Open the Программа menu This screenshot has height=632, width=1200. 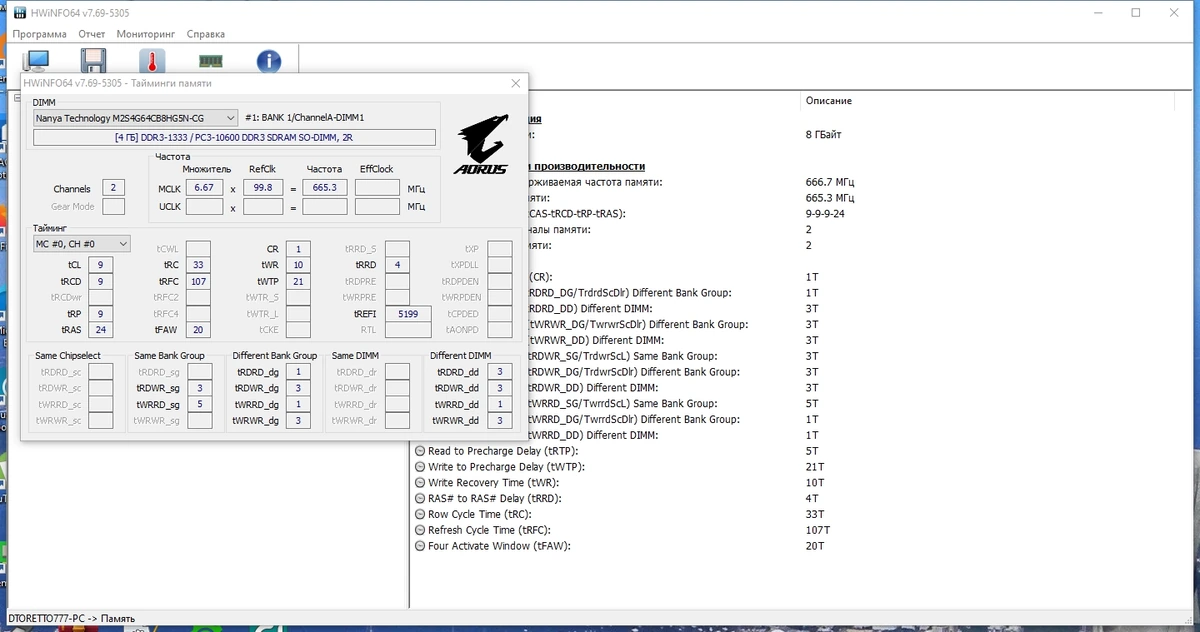tap(40, 34)
